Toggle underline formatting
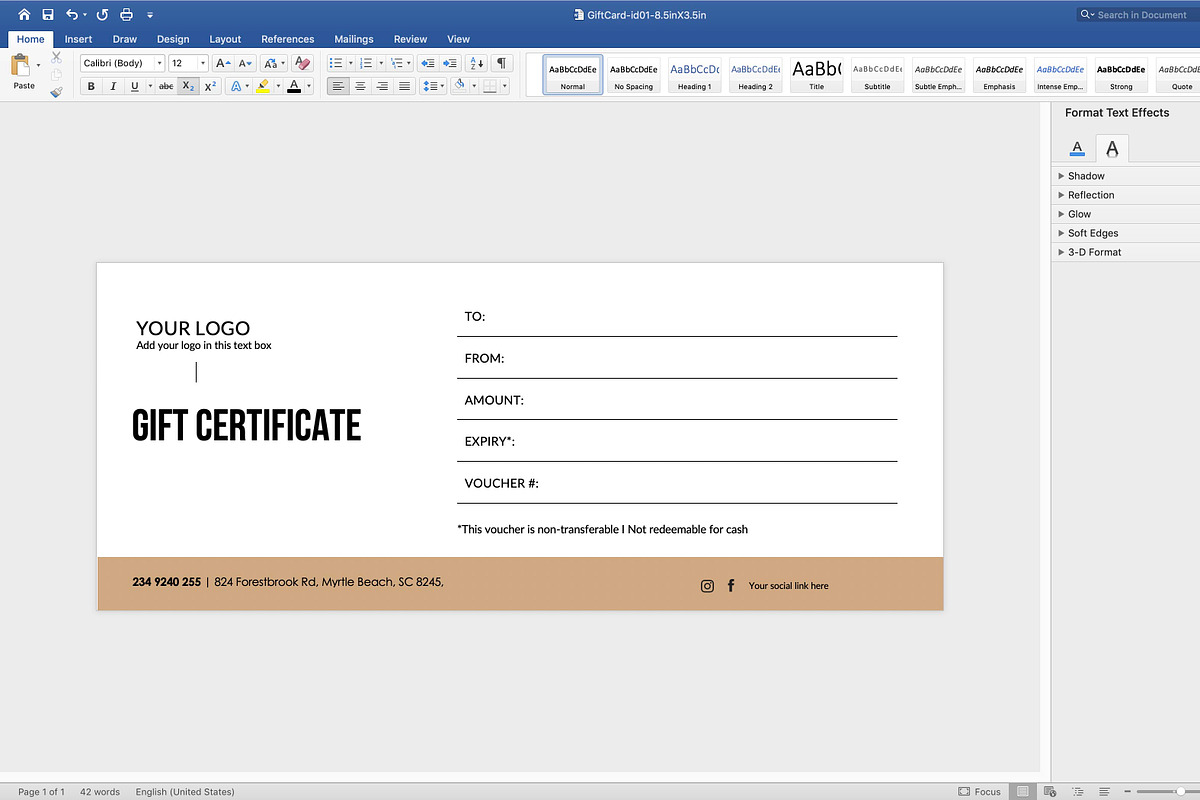This screenshot has width=1200, height=800. pos(135,87)
